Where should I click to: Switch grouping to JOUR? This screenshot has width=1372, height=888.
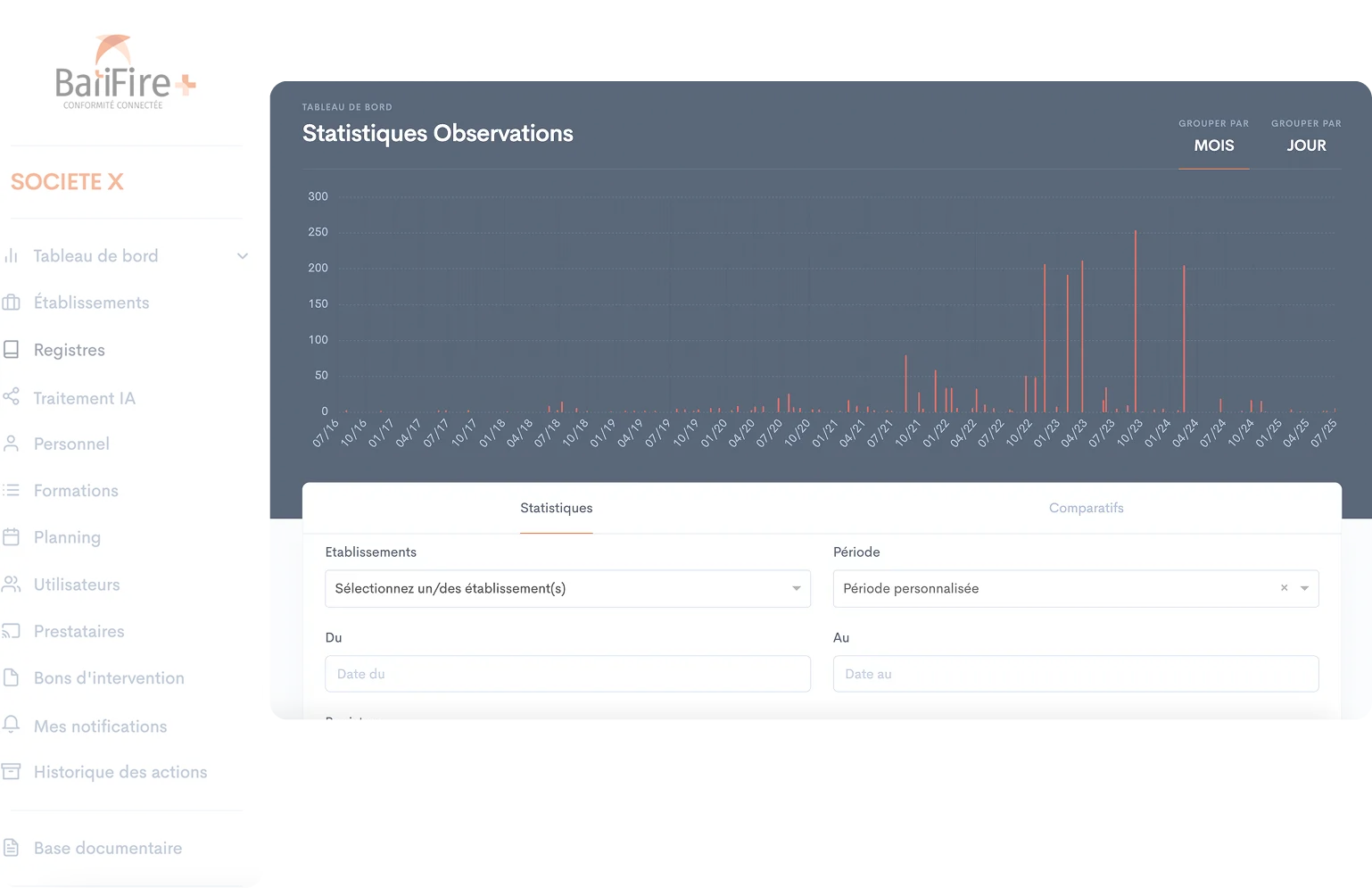point(1306,145)
